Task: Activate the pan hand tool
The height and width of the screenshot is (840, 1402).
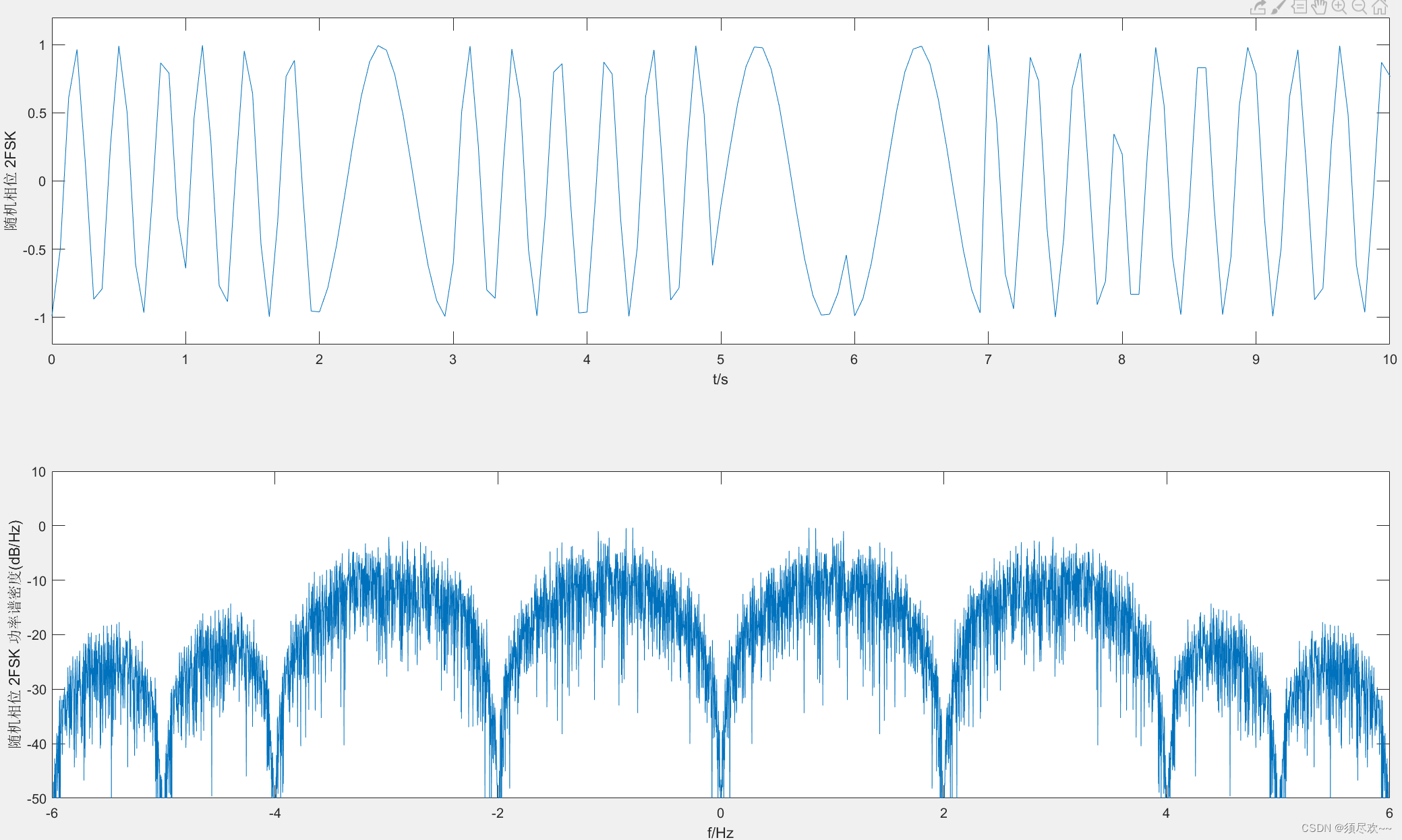Action: [1319, 7]
